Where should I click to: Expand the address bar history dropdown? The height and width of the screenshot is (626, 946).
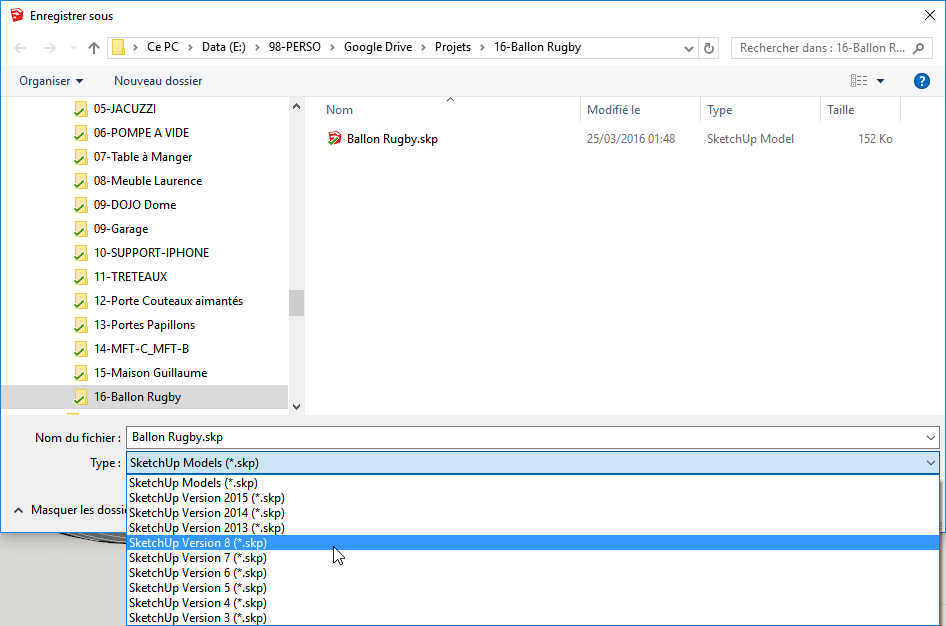(x=688, y=48)
